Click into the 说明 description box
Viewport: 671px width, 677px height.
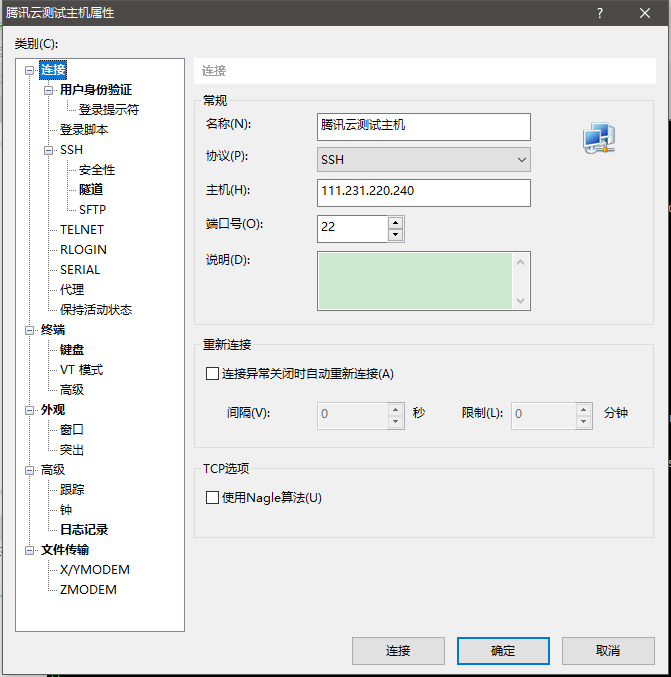(x=415, y=281)
